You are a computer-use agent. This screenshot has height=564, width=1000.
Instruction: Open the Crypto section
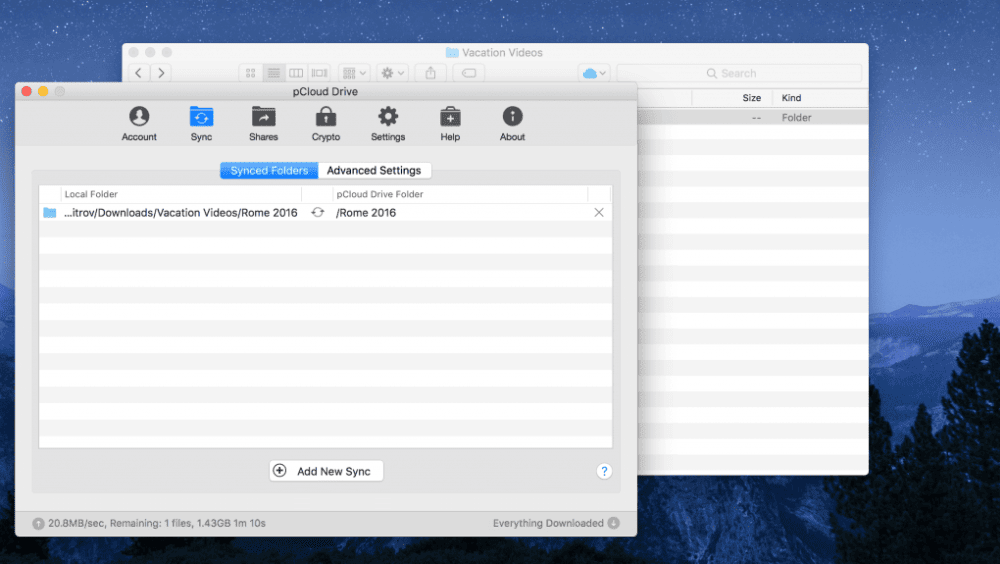pyautogui.click(x=325, y=124)
